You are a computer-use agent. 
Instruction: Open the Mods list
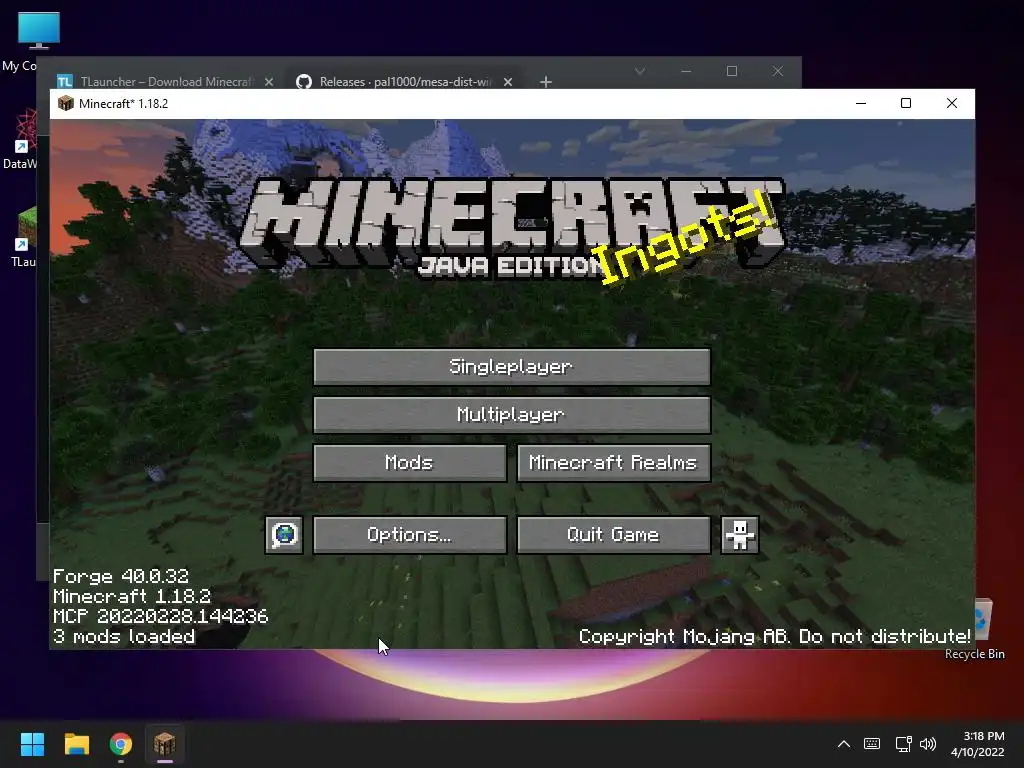point(409,463)
